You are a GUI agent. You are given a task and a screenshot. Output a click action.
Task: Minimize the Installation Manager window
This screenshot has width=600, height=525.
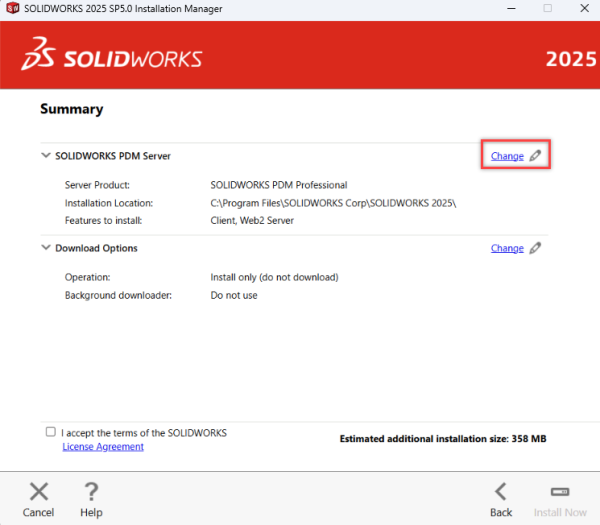pos(511,8)
